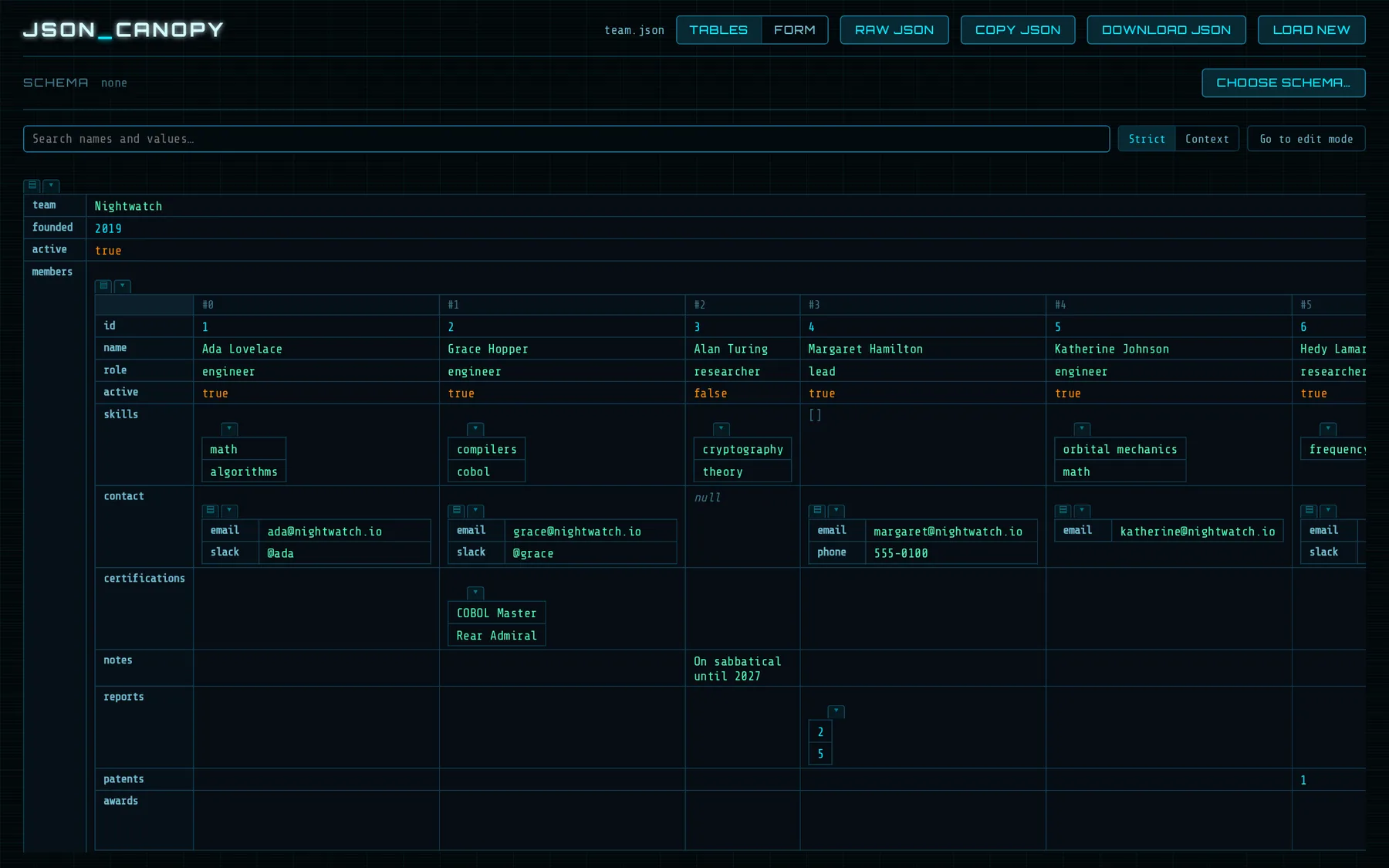Switch to the Form view tab
The width and height of the screenshot is (1389, 868).
pyautogui.click(x=795, y=30)
